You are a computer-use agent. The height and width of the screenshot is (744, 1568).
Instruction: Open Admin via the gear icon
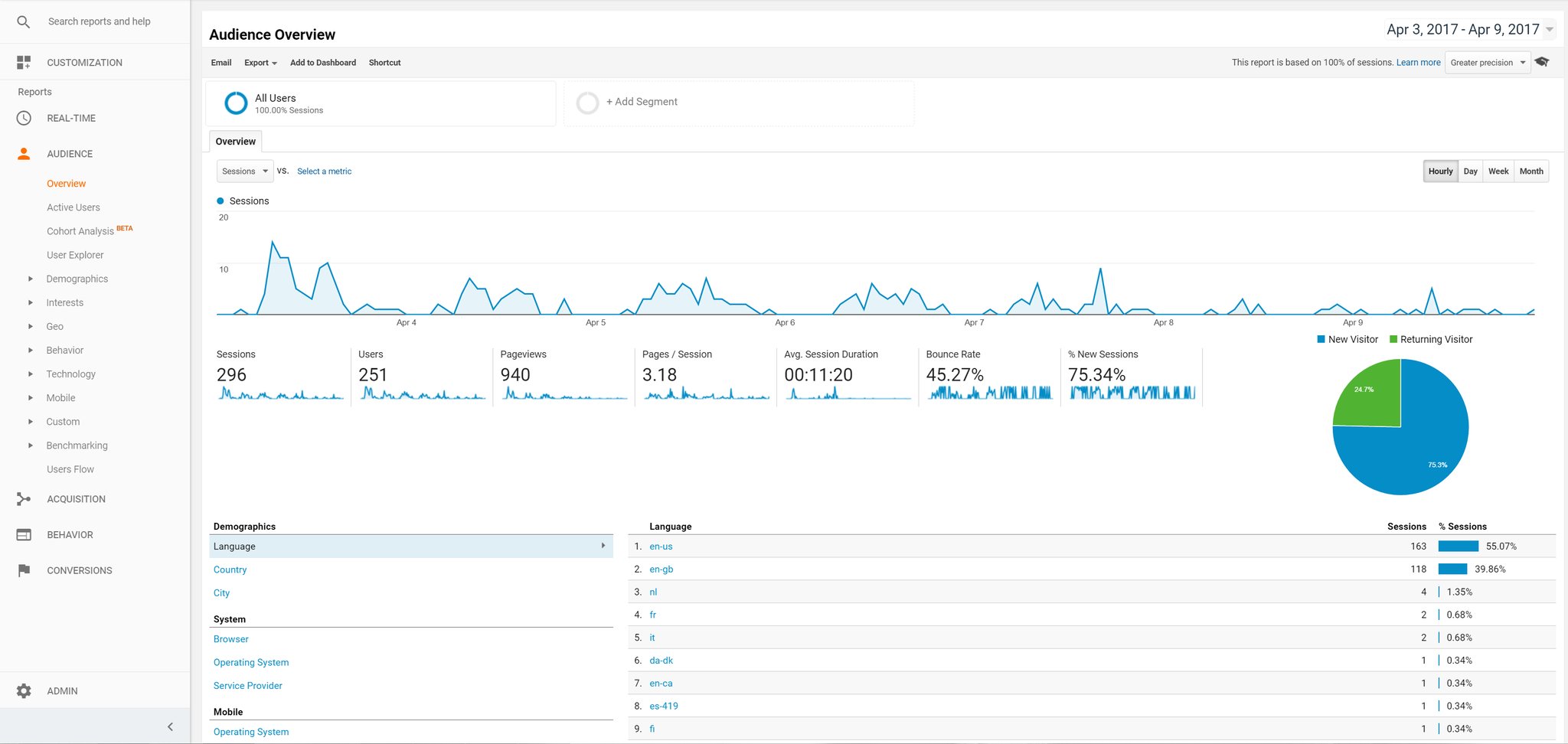pyautogui.click(x=23, y=690)
